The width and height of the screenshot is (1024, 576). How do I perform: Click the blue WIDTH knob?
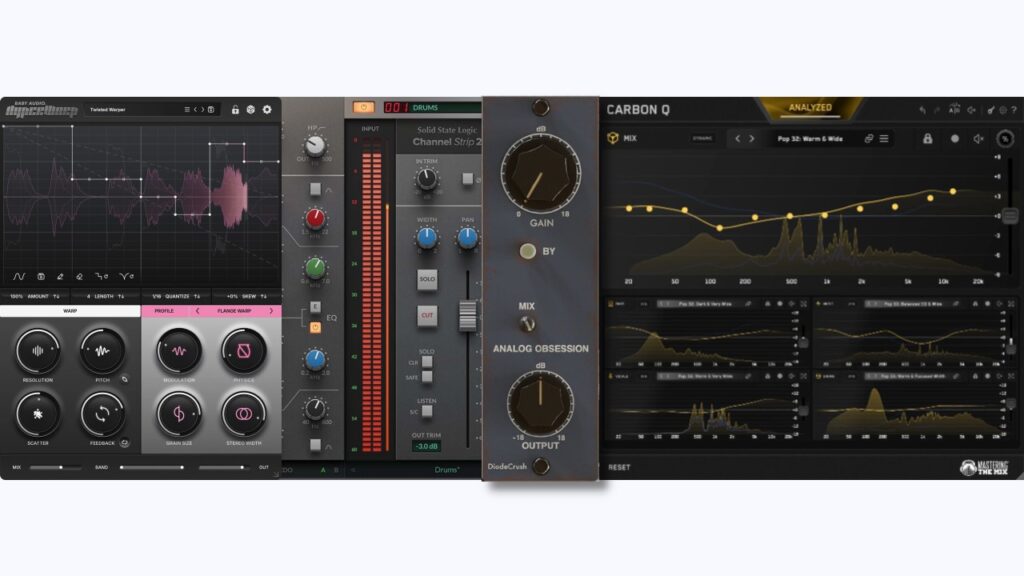[426, 238]
